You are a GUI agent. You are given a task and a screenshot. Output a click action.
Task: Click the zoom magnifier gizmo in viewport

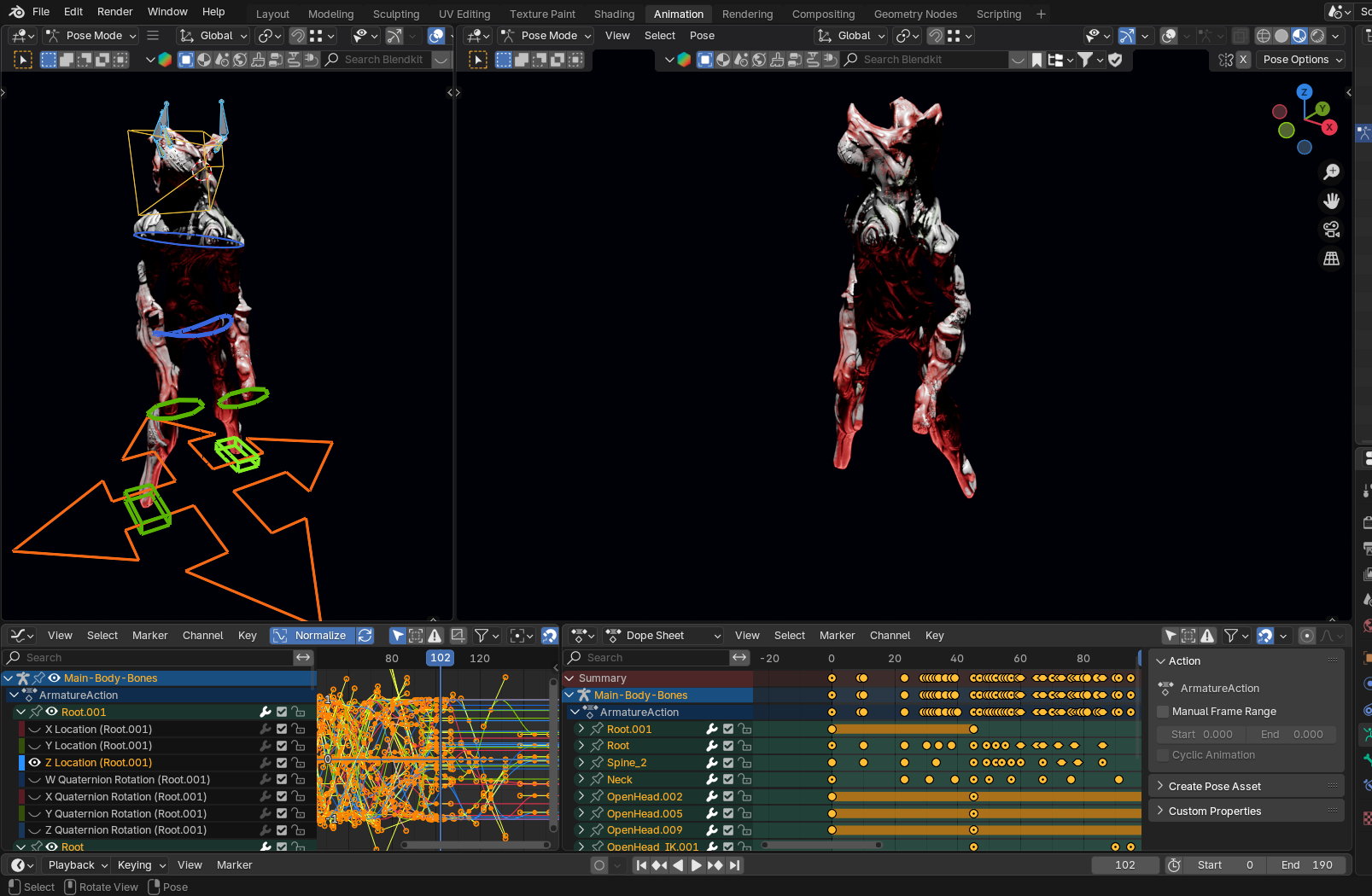pos(1331,172)
